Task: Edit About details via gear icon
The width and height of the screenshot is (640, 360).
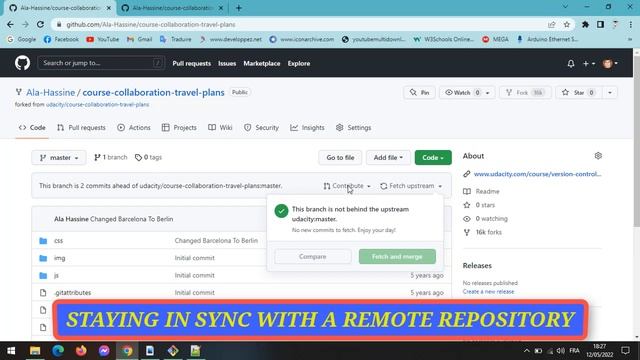Action: coord(598,156)
